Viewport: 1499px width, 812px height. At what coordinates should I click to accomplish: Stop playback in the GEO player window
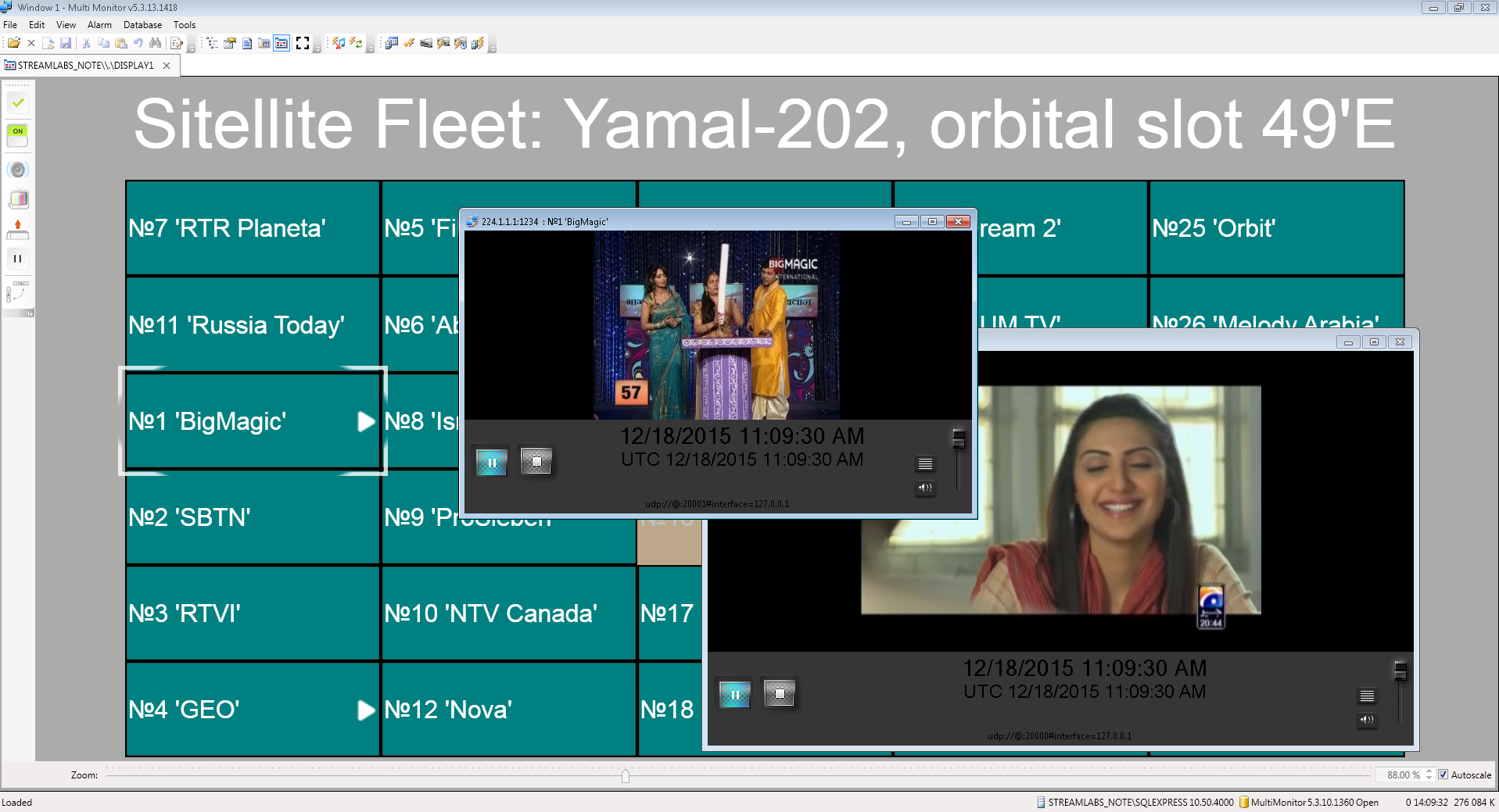point(780,694)
